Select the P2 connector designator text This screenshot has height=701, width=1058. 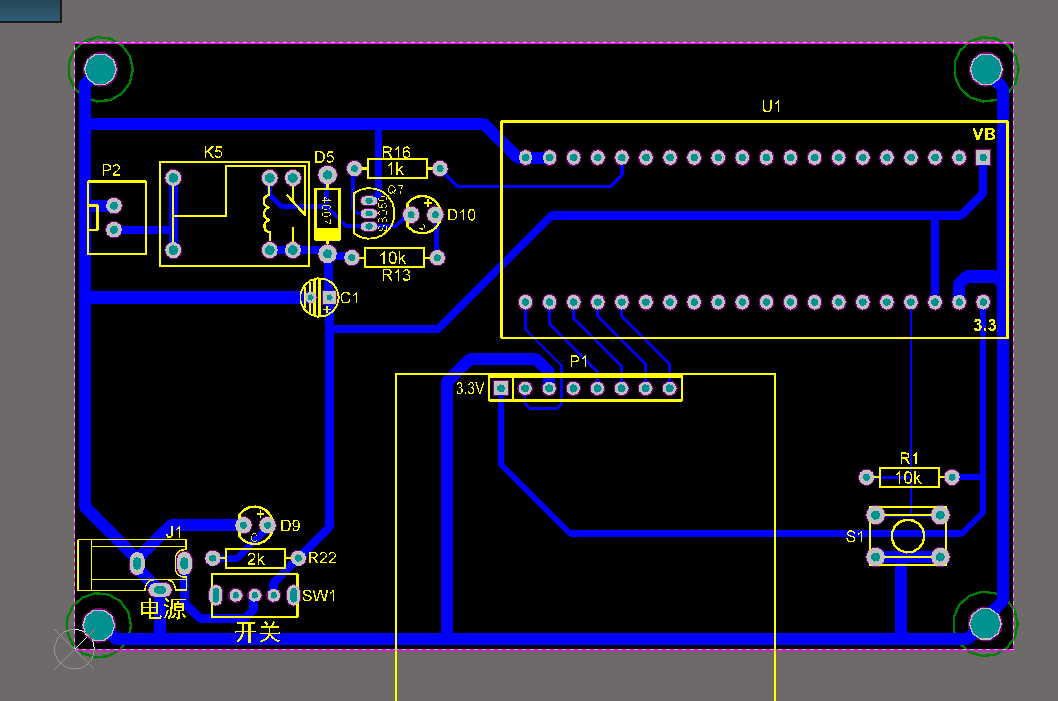pyautogui.click(x=111, y=170)
